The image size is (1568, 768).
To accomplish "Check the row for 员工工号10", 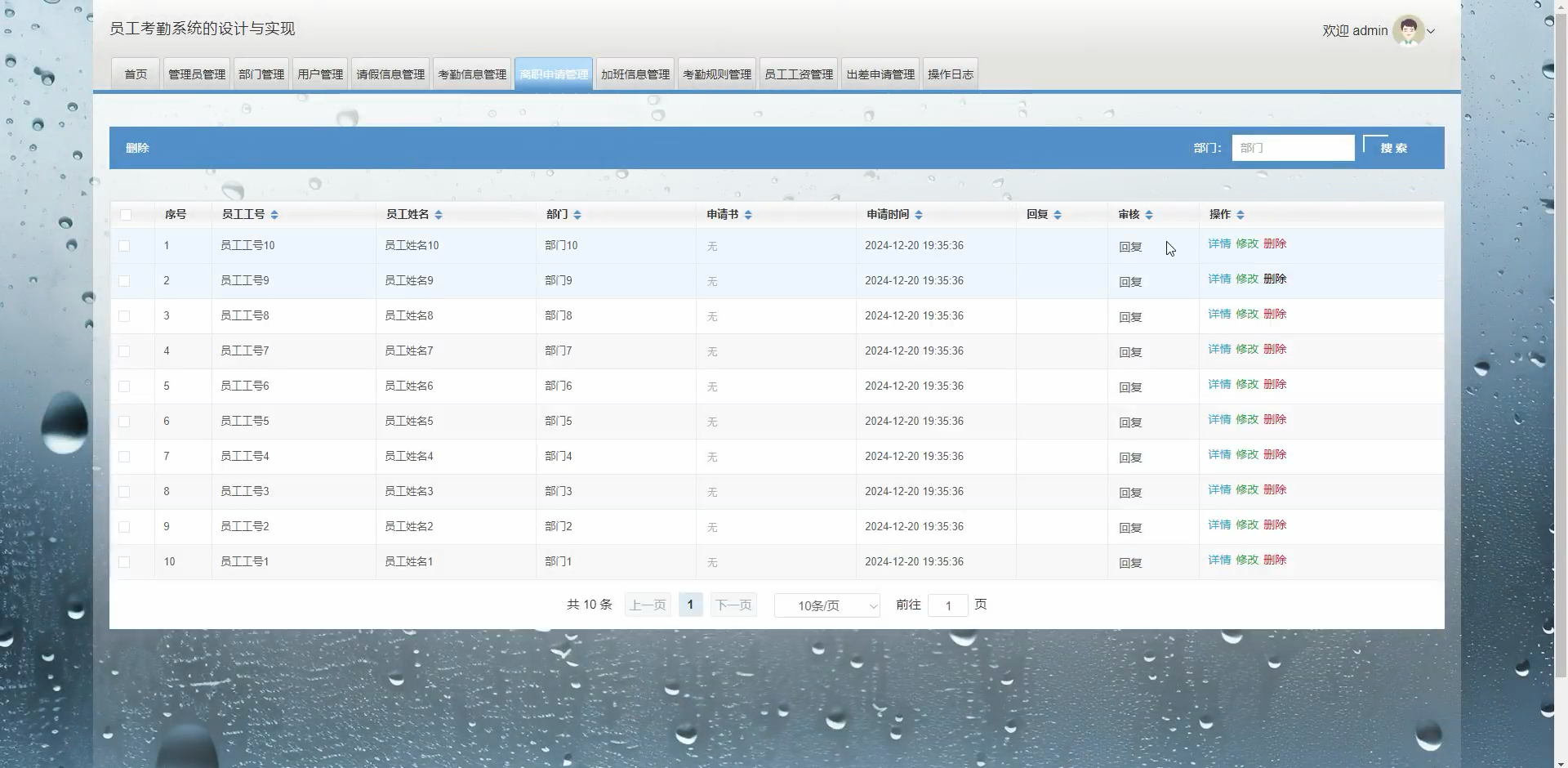I will 124,246.
